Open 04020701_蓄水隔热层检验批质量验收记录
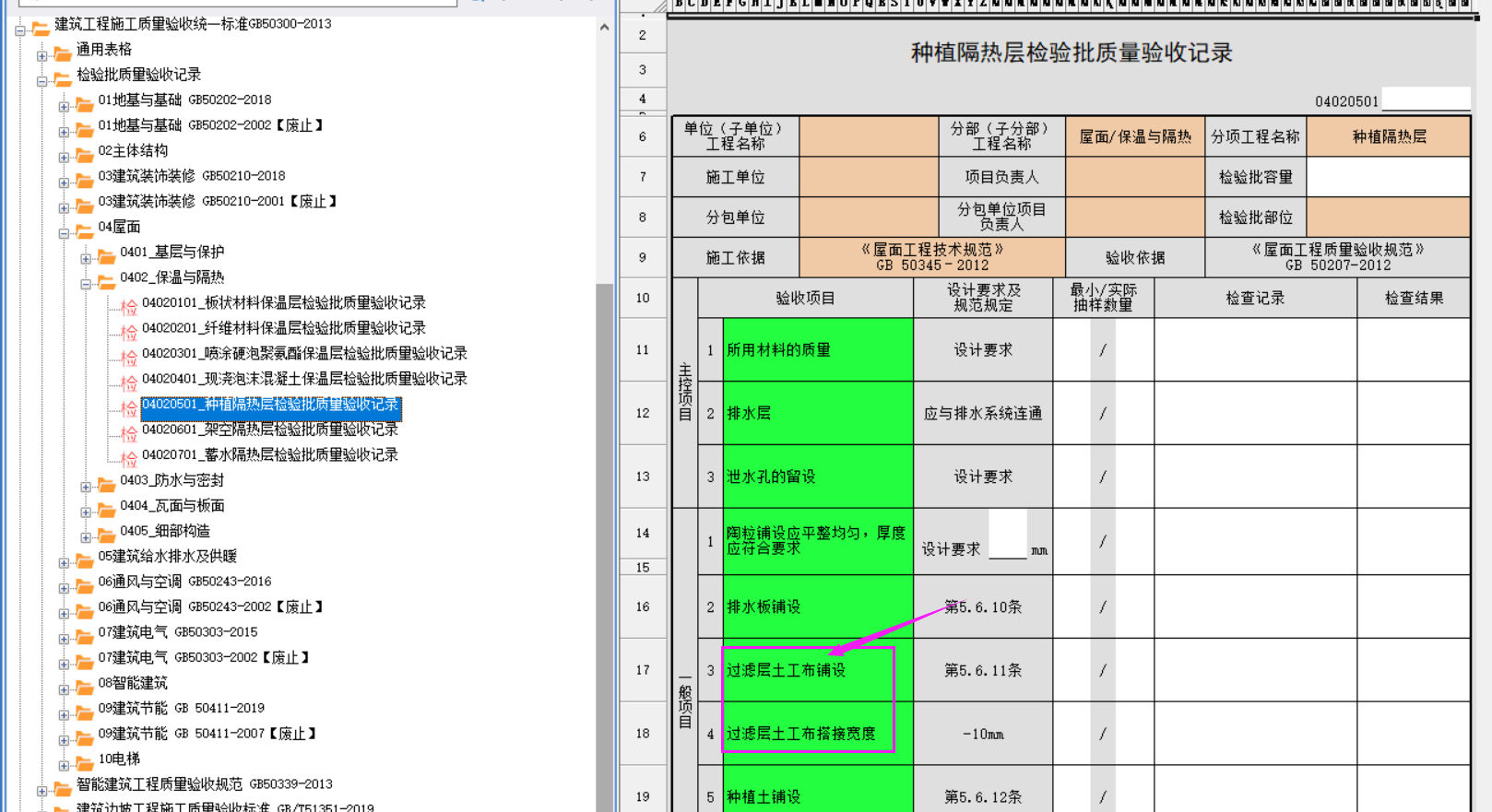 270,455
